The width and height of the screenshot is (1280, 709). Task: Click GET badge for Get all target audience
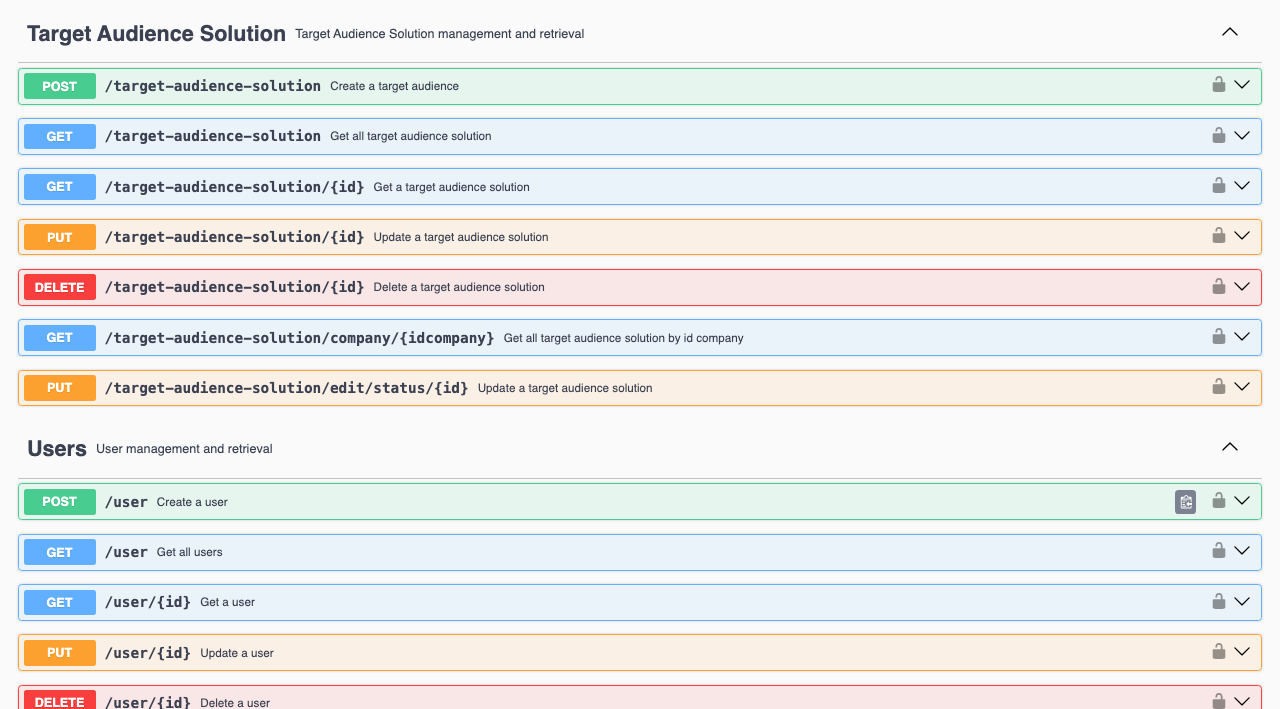[x=60, y=136]
